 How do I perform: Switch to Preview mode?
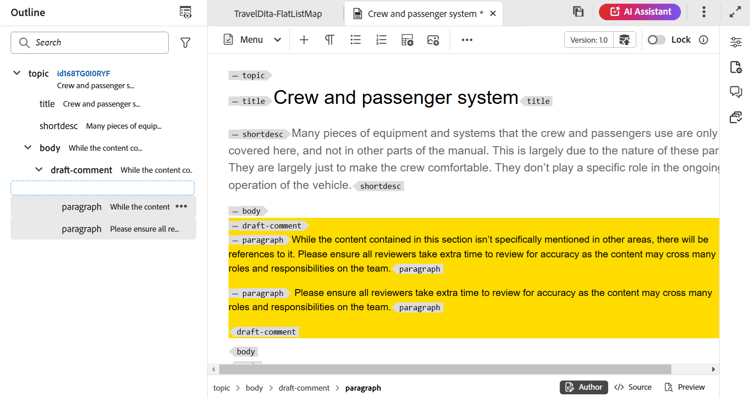[x=685, y=387]
